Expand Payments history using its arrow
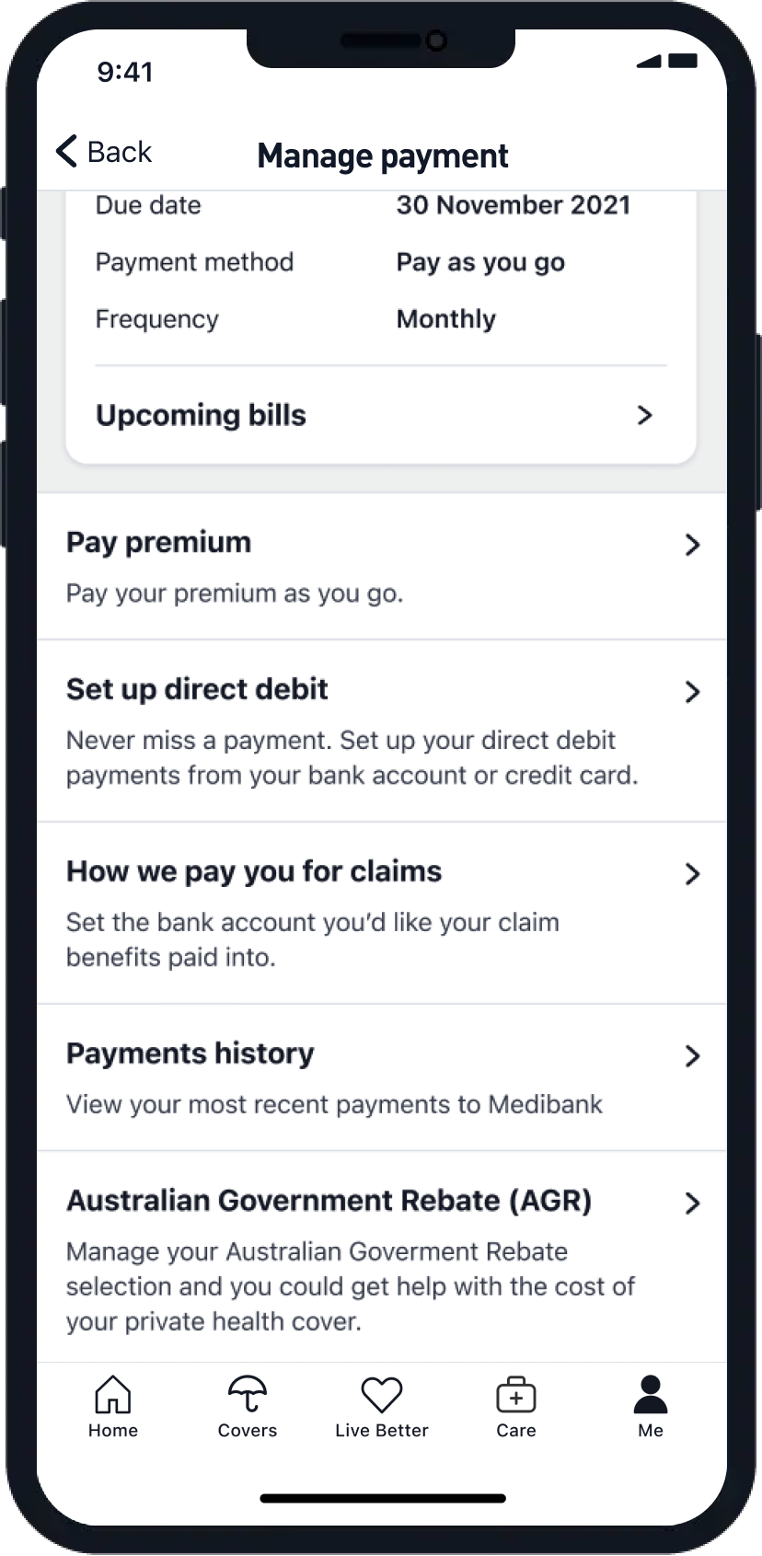This screenshot has height=1556, width=762. [691, 1056]
